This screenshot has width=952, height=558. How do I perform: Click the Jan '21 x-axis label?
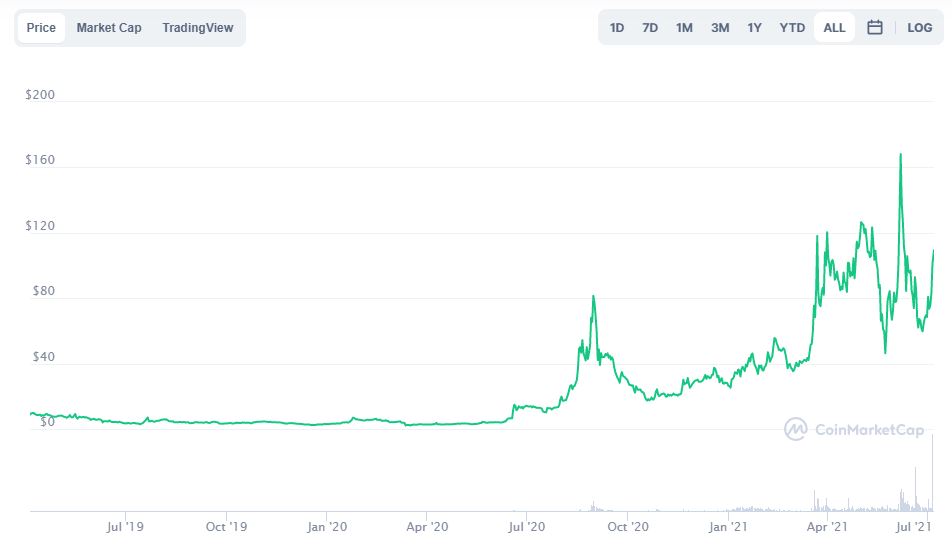pos(728,526)
